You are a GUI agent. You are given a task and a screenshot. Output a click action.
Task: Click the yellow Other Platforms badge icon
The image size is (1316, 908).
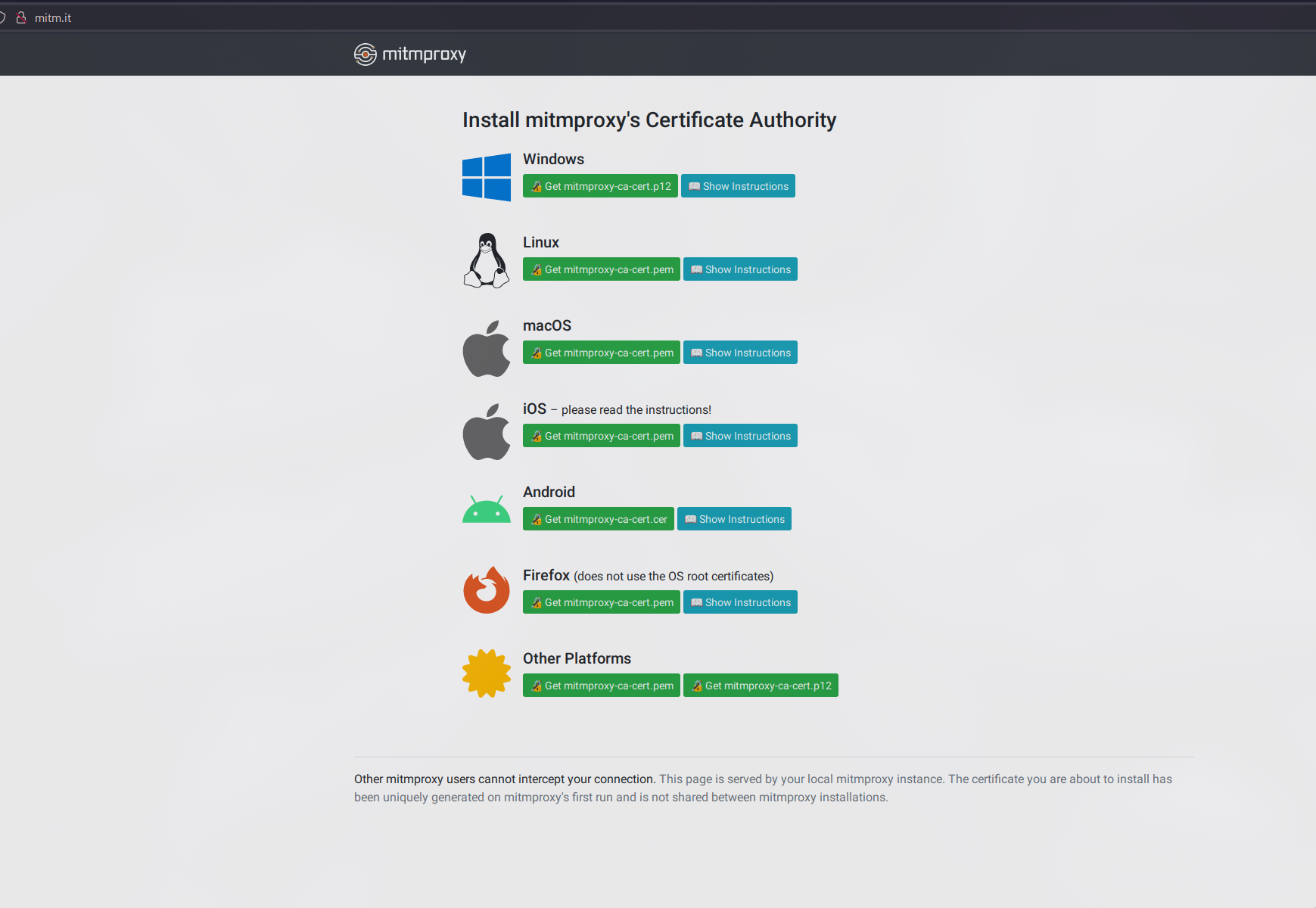486,673
